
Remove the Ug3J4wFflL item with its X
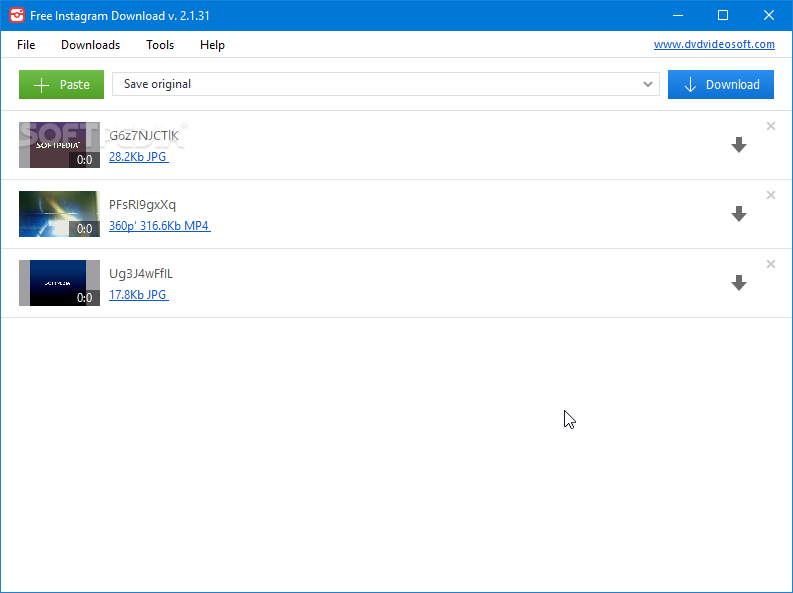tap(771, 264)
